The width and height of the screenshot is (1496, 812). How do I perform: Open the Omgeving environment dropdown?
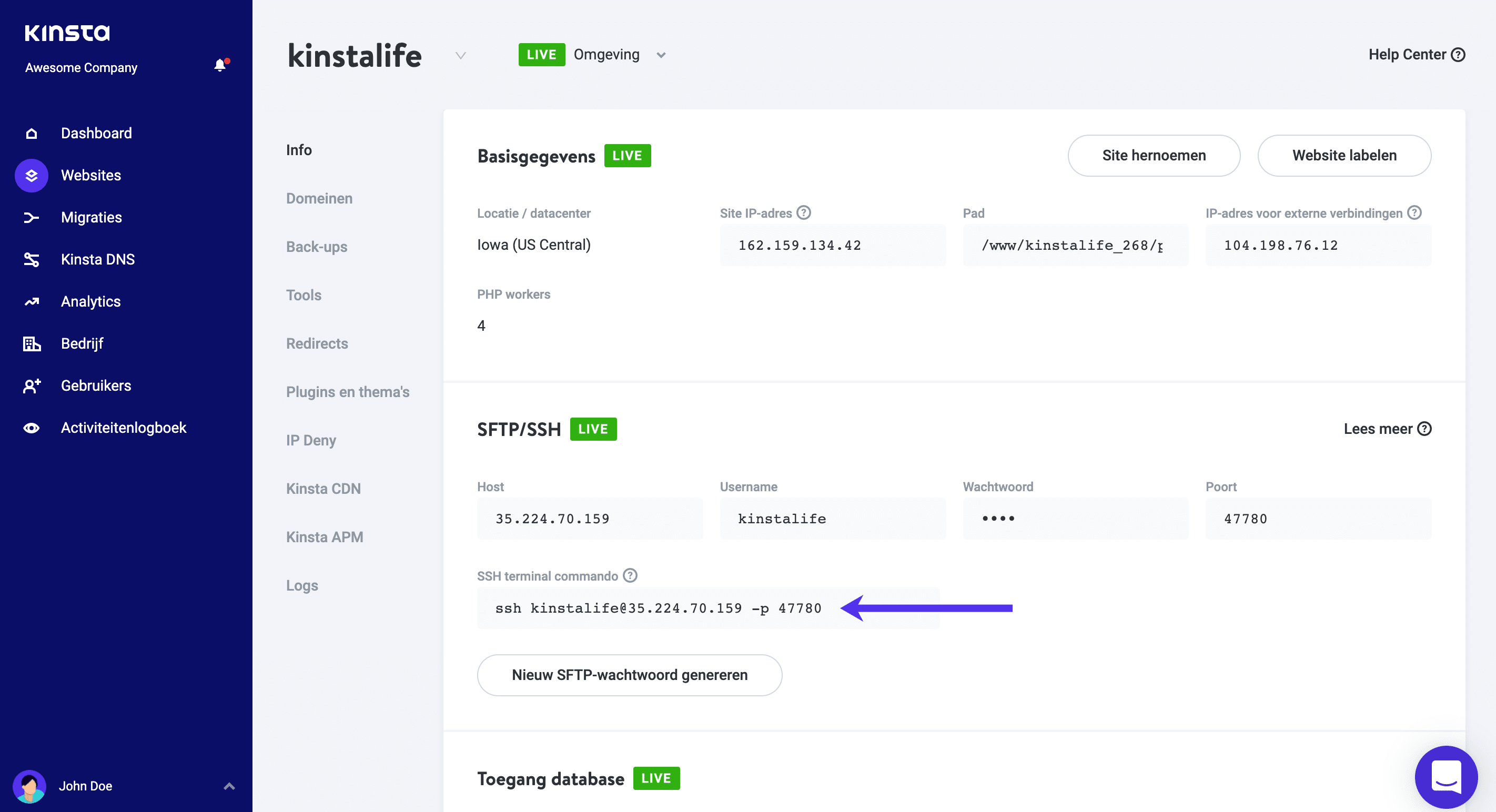[661, 55]
